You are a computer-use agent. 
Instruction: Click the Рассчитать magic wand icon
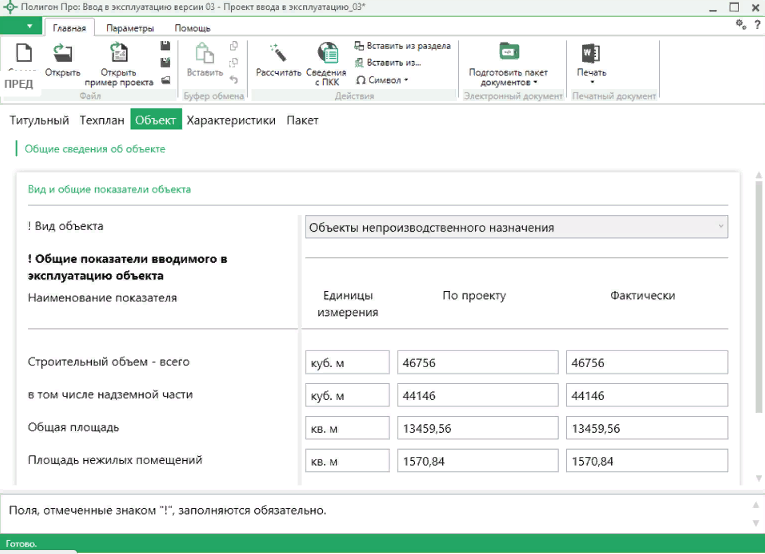(278, 53)
